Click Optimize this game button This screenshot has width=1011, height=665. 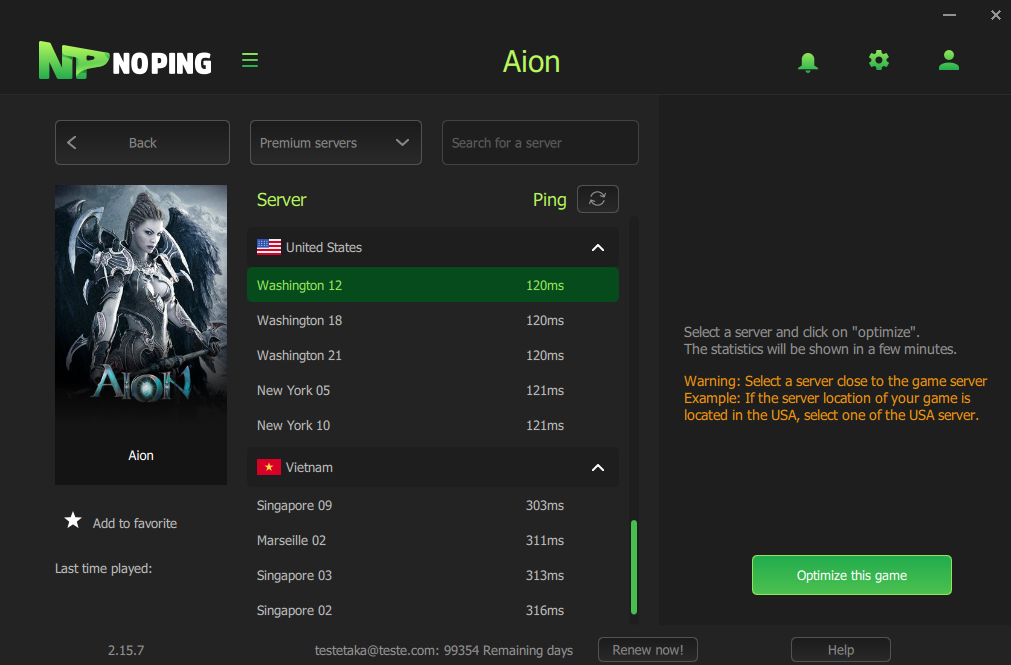(x=851, y=575)
